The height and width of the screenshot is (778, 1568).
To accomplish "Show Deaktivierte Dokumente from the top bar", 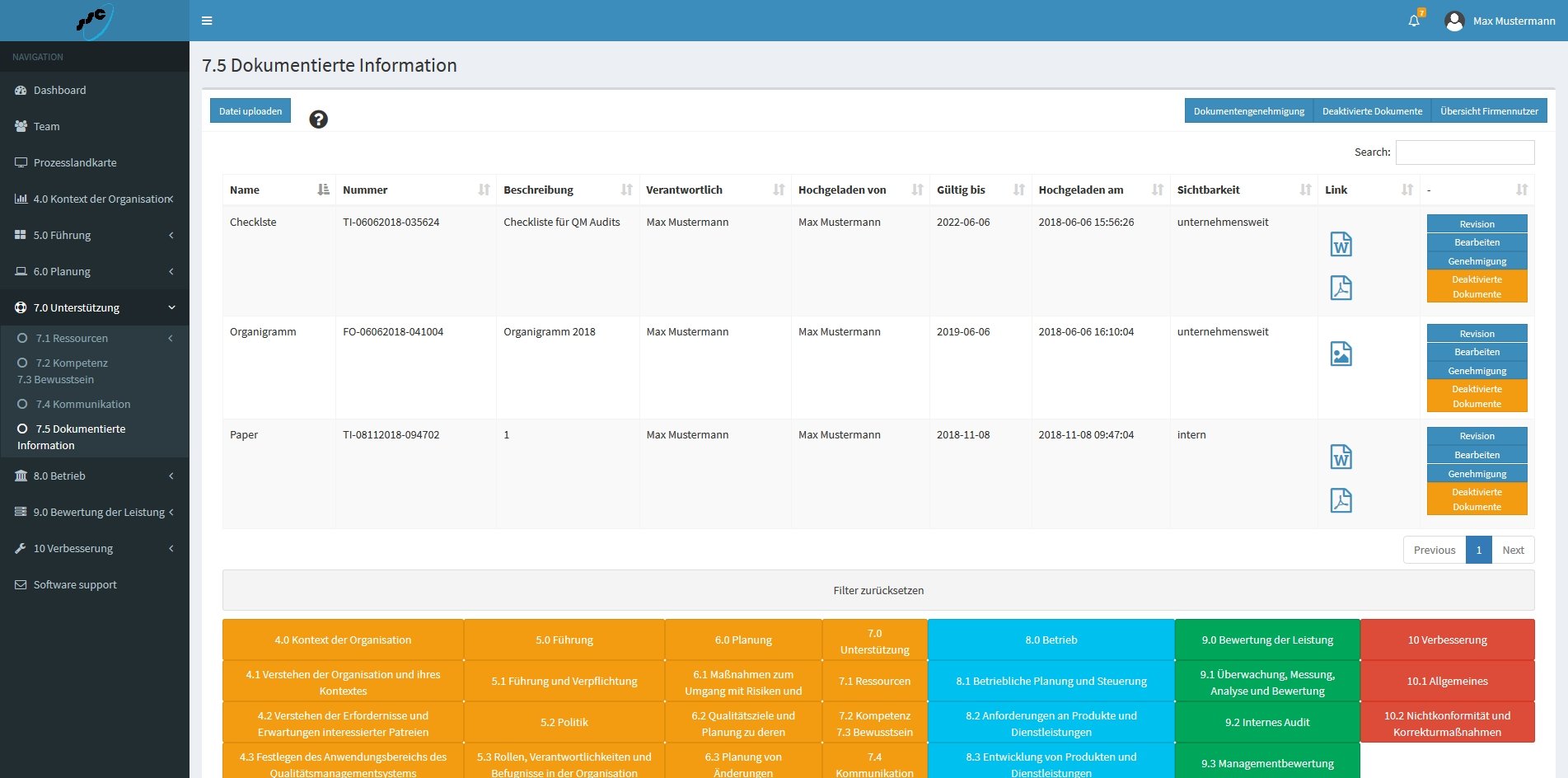I will tap(1372, 111).
